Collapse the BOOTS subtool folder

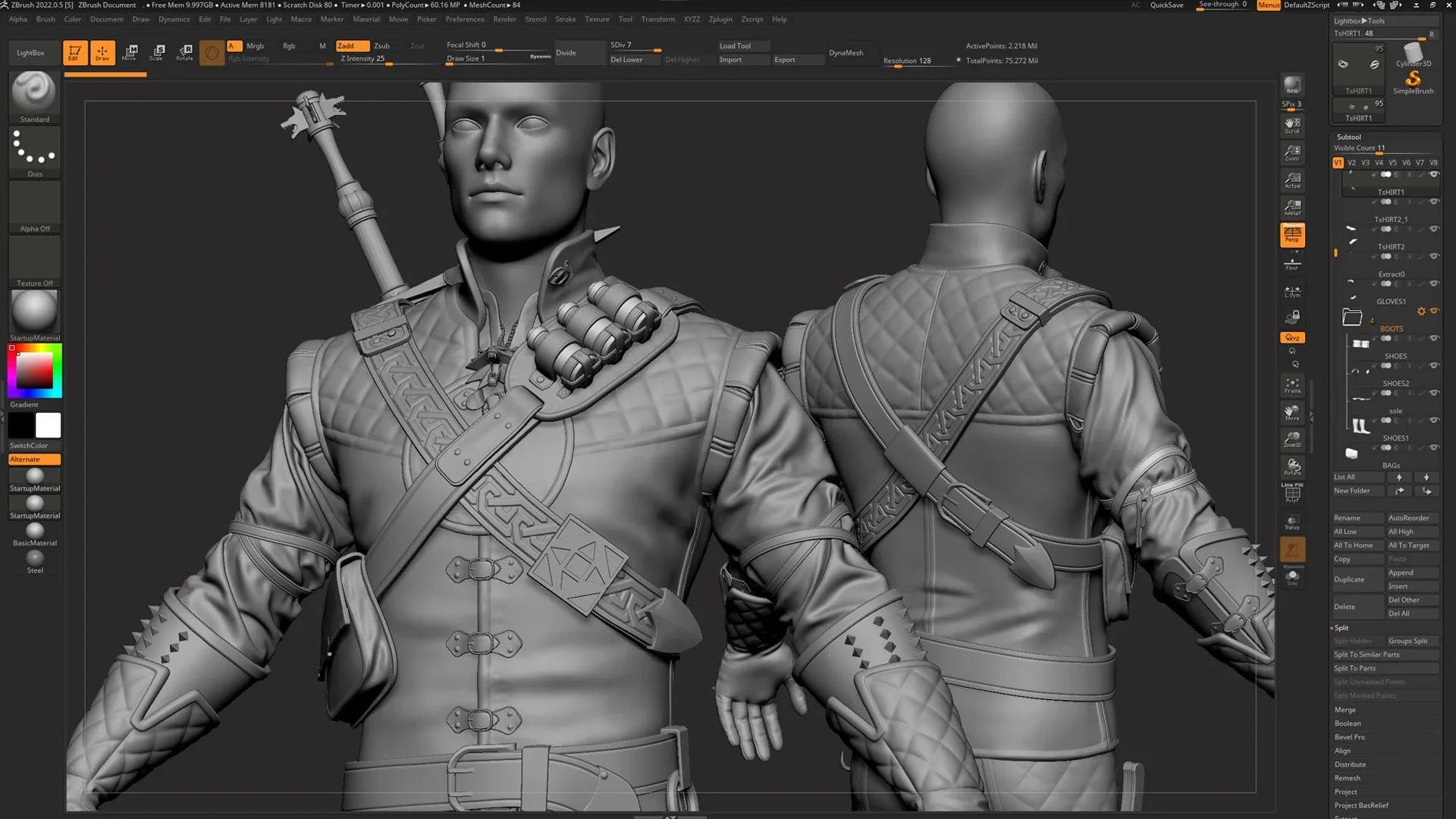[1352, 317]
